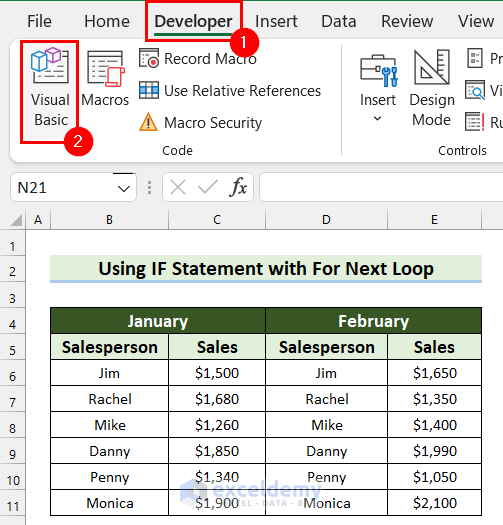Toggle Design Mode
Viewport: 503px width, 525px height.
tap(432, 89)
